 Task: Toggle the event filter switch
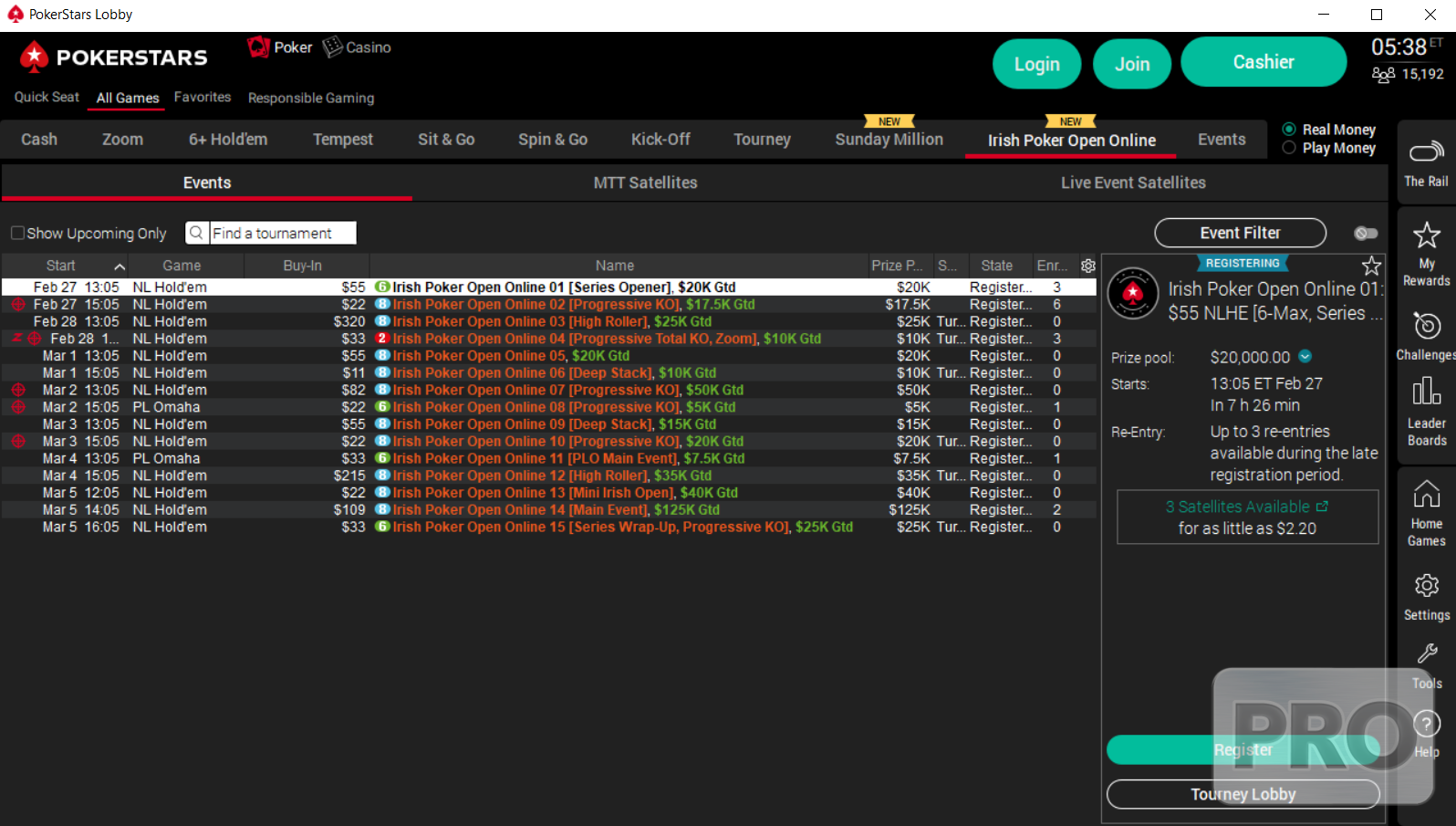tap(1366, 233)
